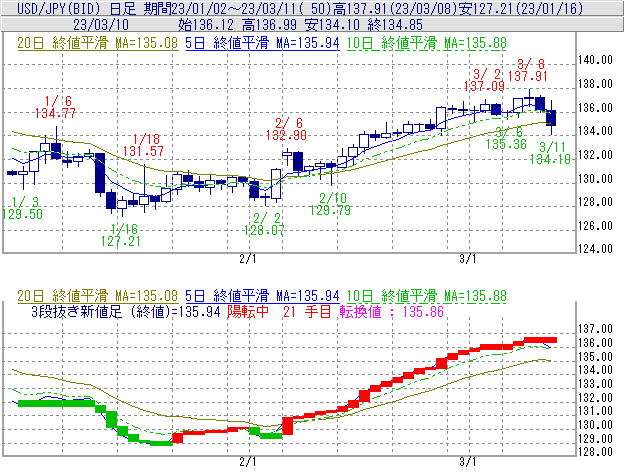Select the 1/6 134.77 peak annotation

tap(55, 107)
